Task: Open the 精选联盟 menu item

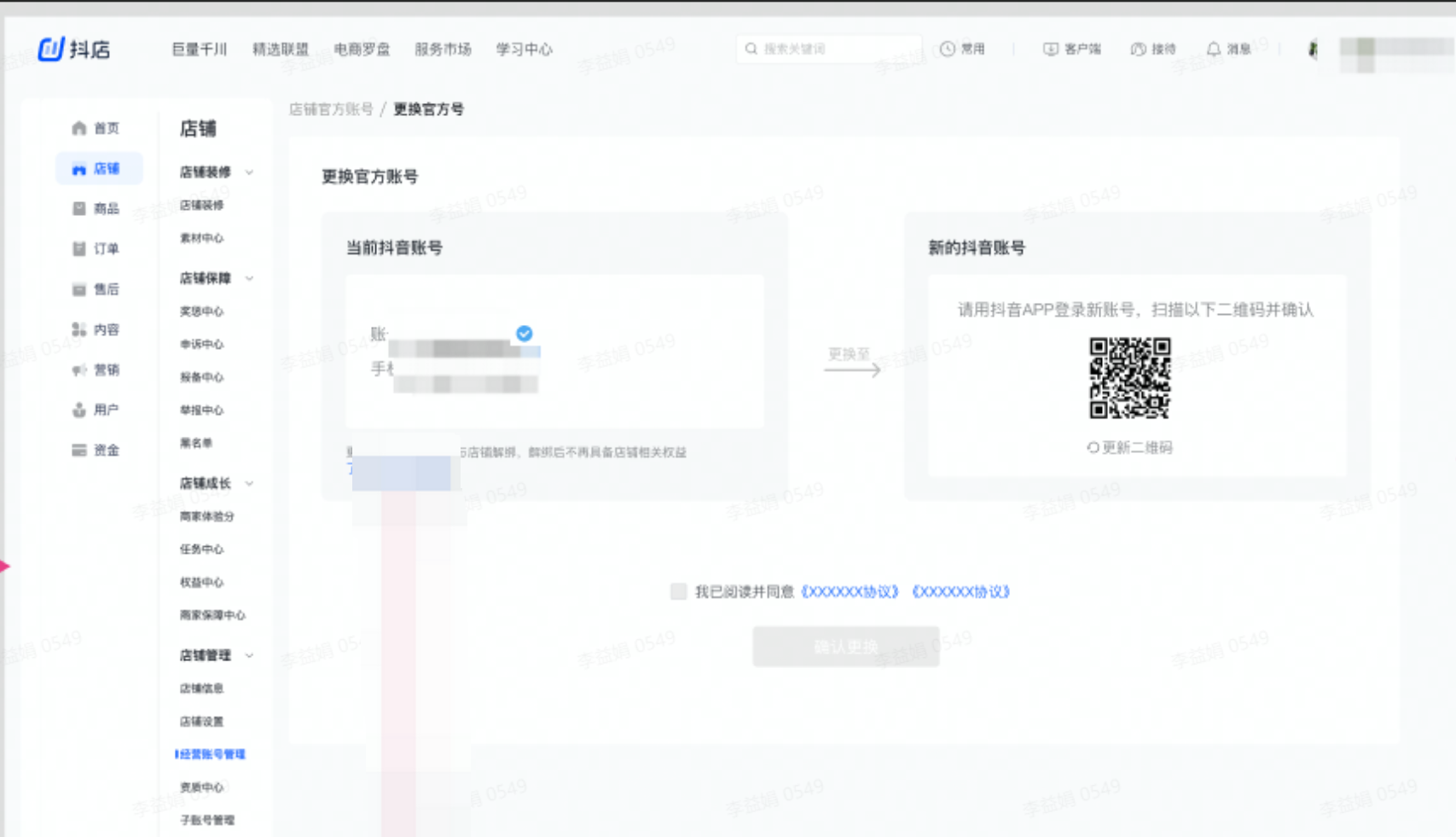Action: coord(281,49)
